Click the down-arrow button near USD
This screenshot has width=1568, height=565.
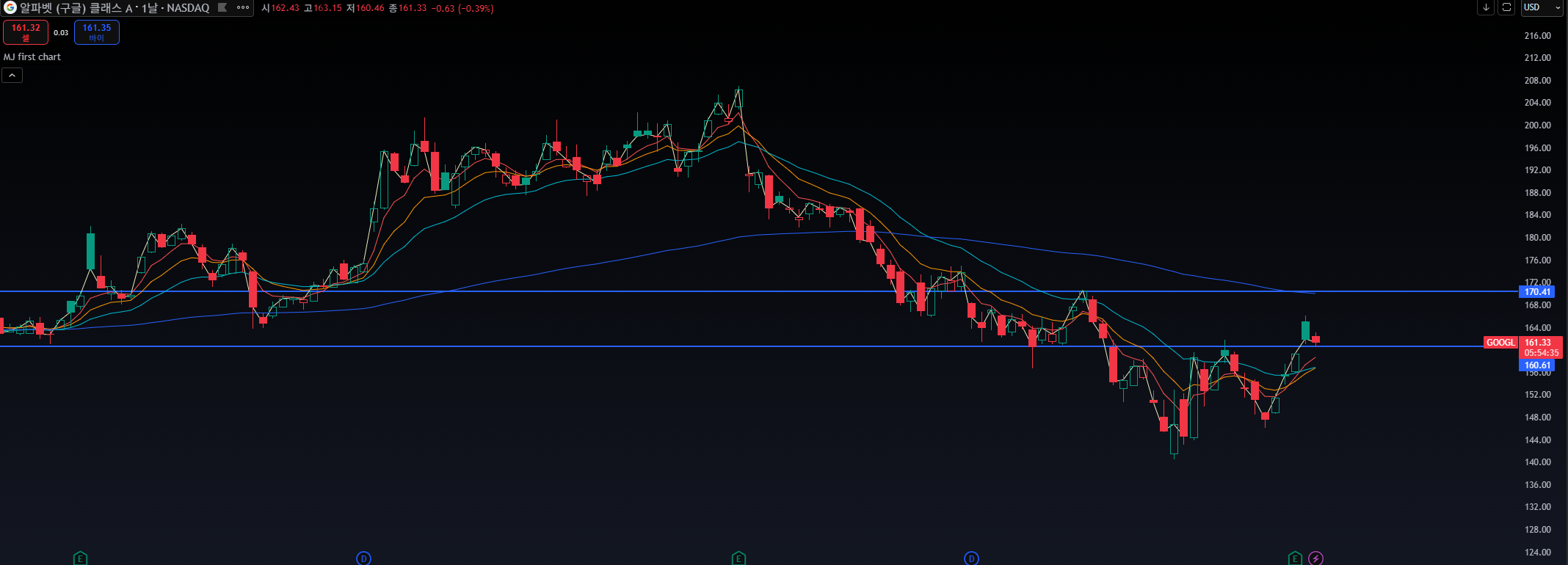(x=1486, y=7)
